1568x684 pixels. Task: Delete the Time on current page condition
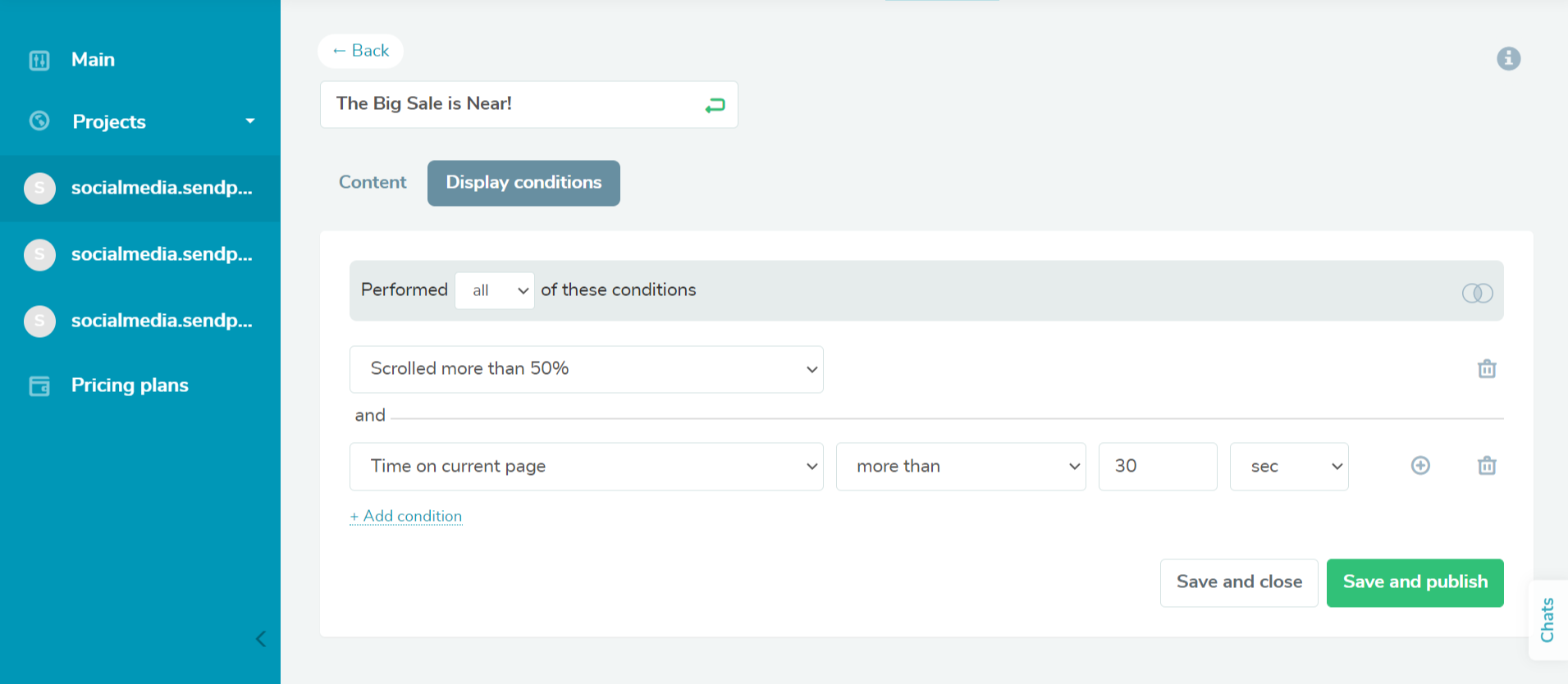pos(1487,466)
